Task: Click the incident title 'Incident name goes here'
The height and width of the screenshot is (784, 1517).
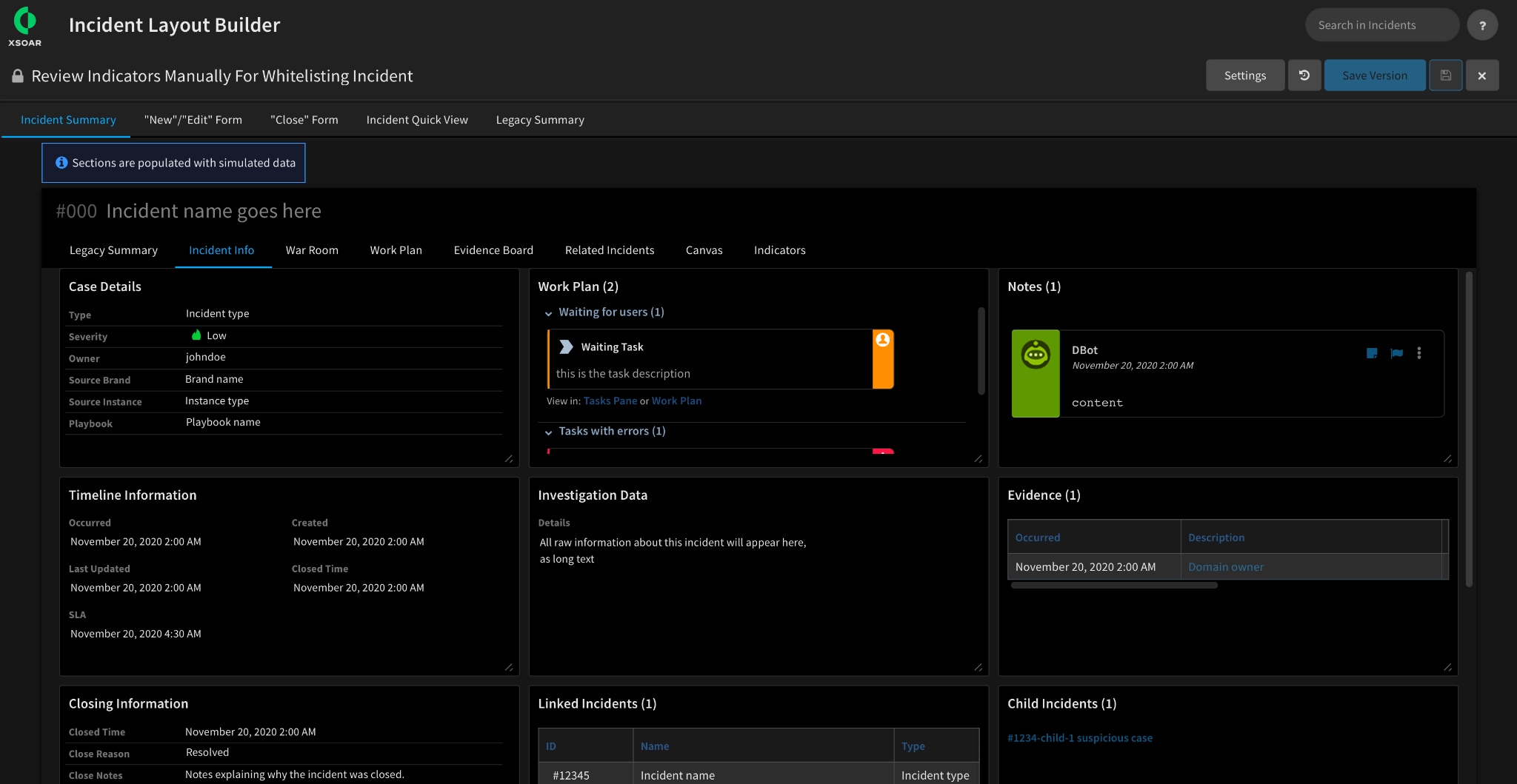Action: [213, 211]
